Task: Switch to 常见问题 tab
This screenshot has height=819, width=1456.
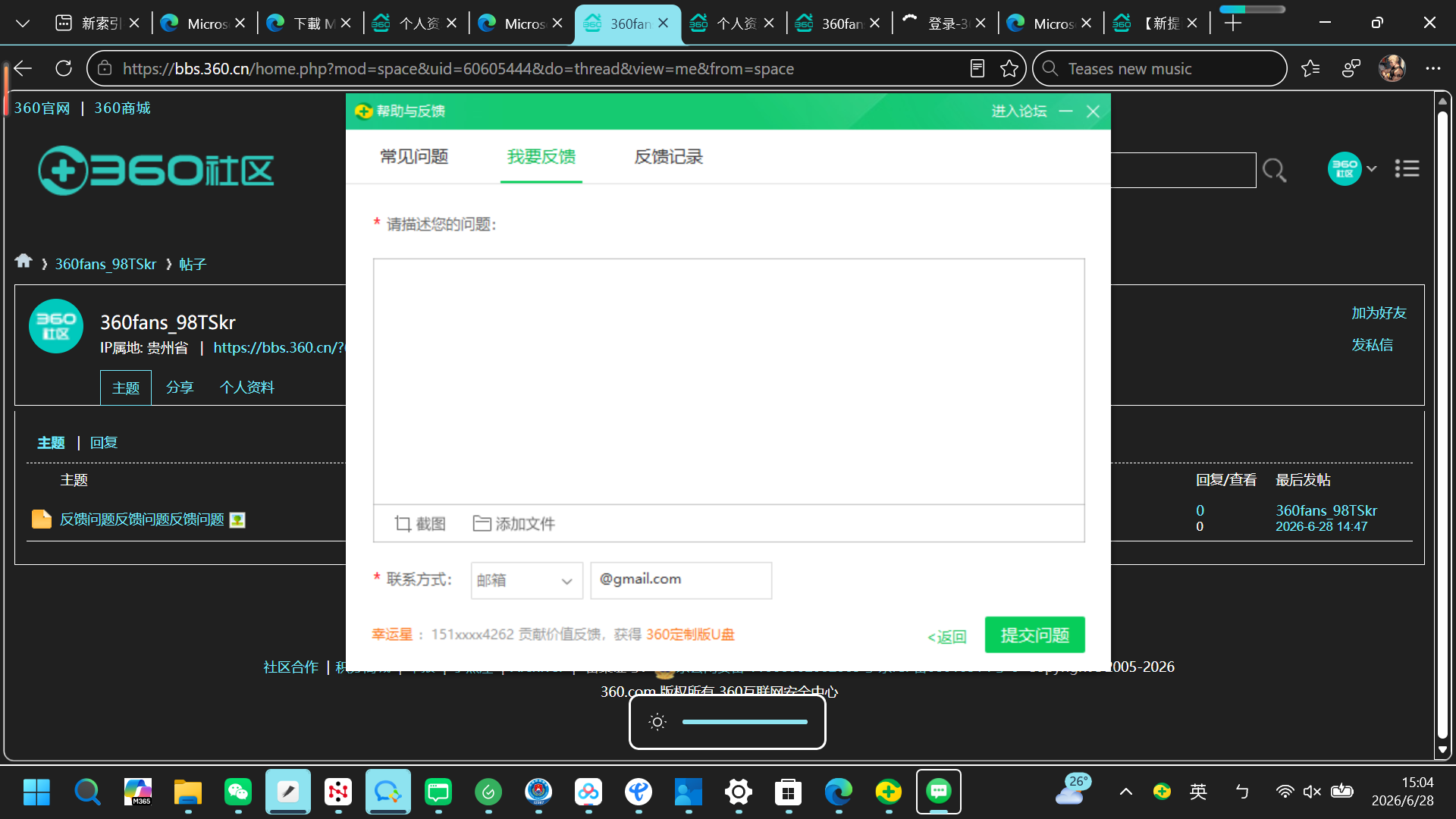Action: point(414,157)
